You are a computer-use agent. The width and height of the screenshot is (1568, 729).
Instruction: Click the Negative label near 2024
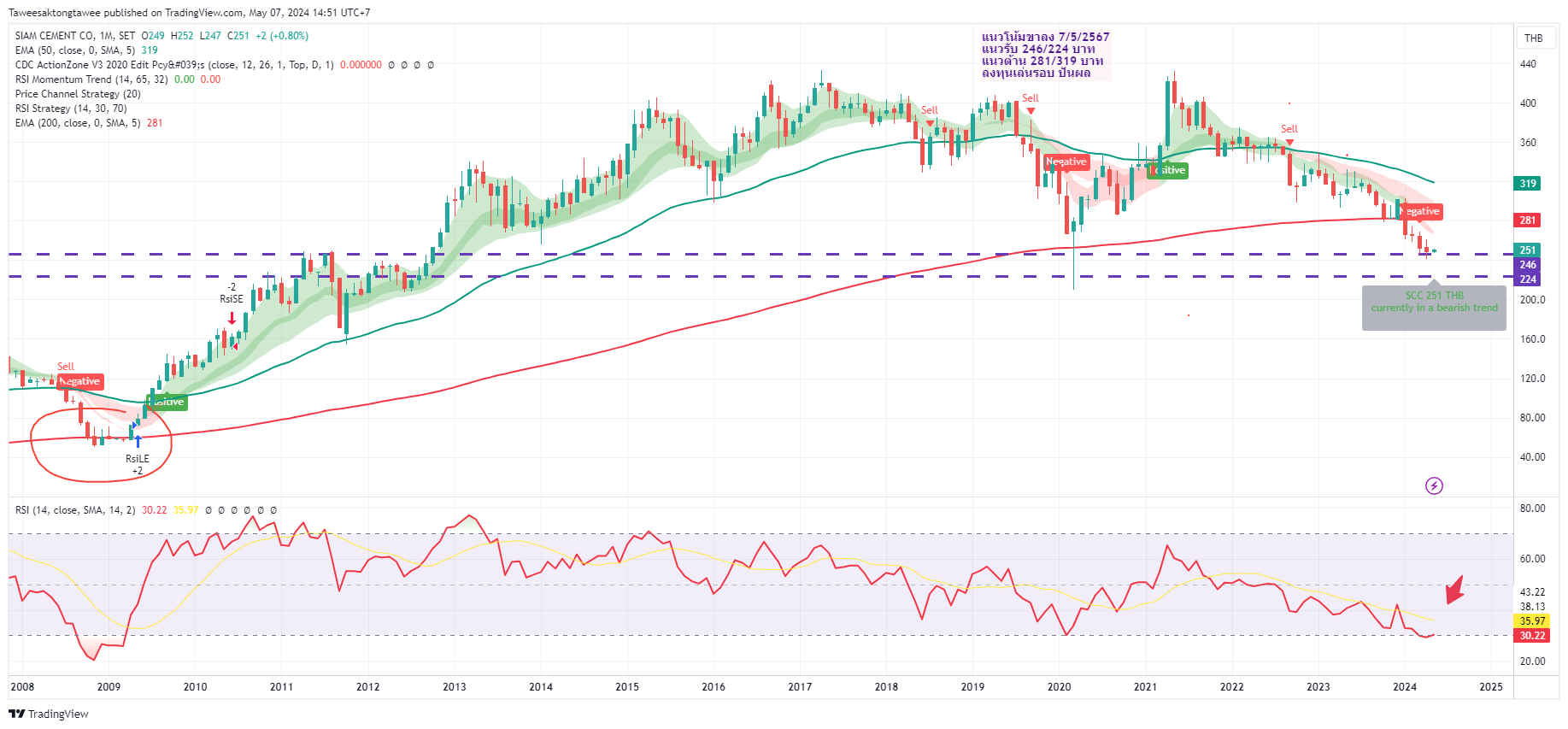1419,211
